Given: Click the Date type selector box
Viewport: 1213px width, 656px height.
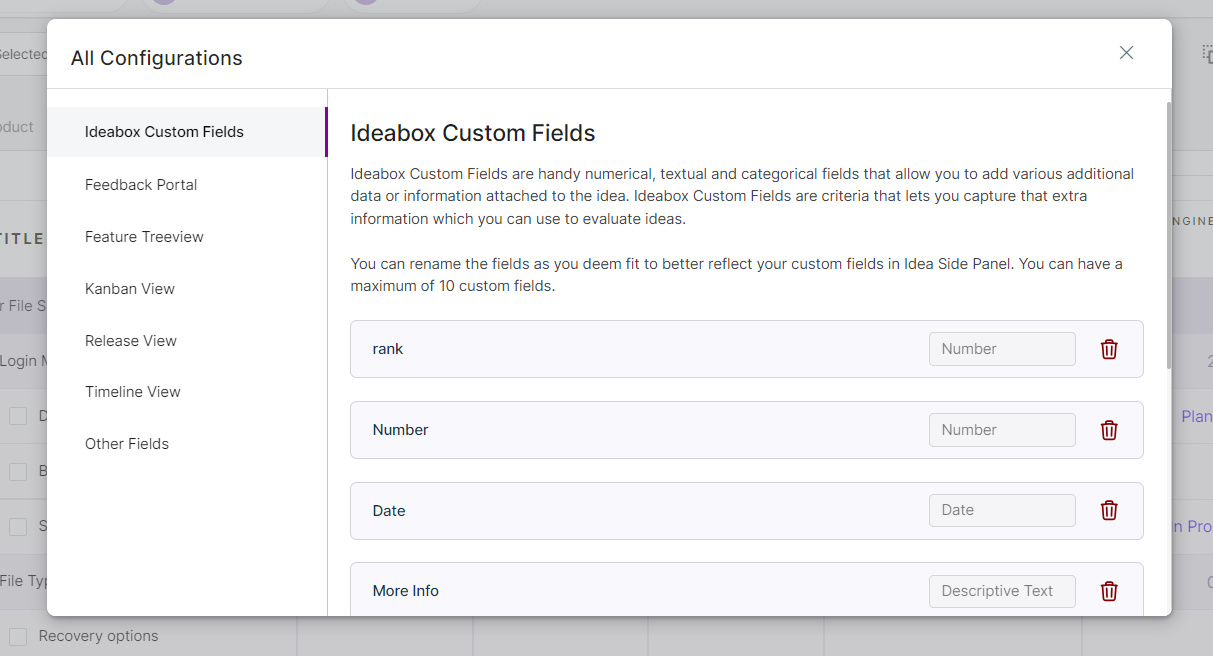Looking at the screenshot, I should click(x=1001, y=510).
